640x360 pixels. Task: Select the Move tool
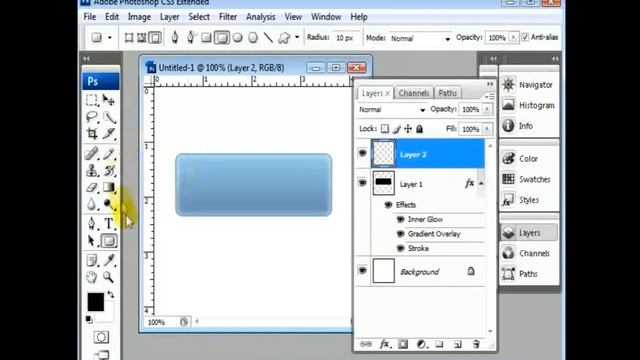click(x=109, y=100)
